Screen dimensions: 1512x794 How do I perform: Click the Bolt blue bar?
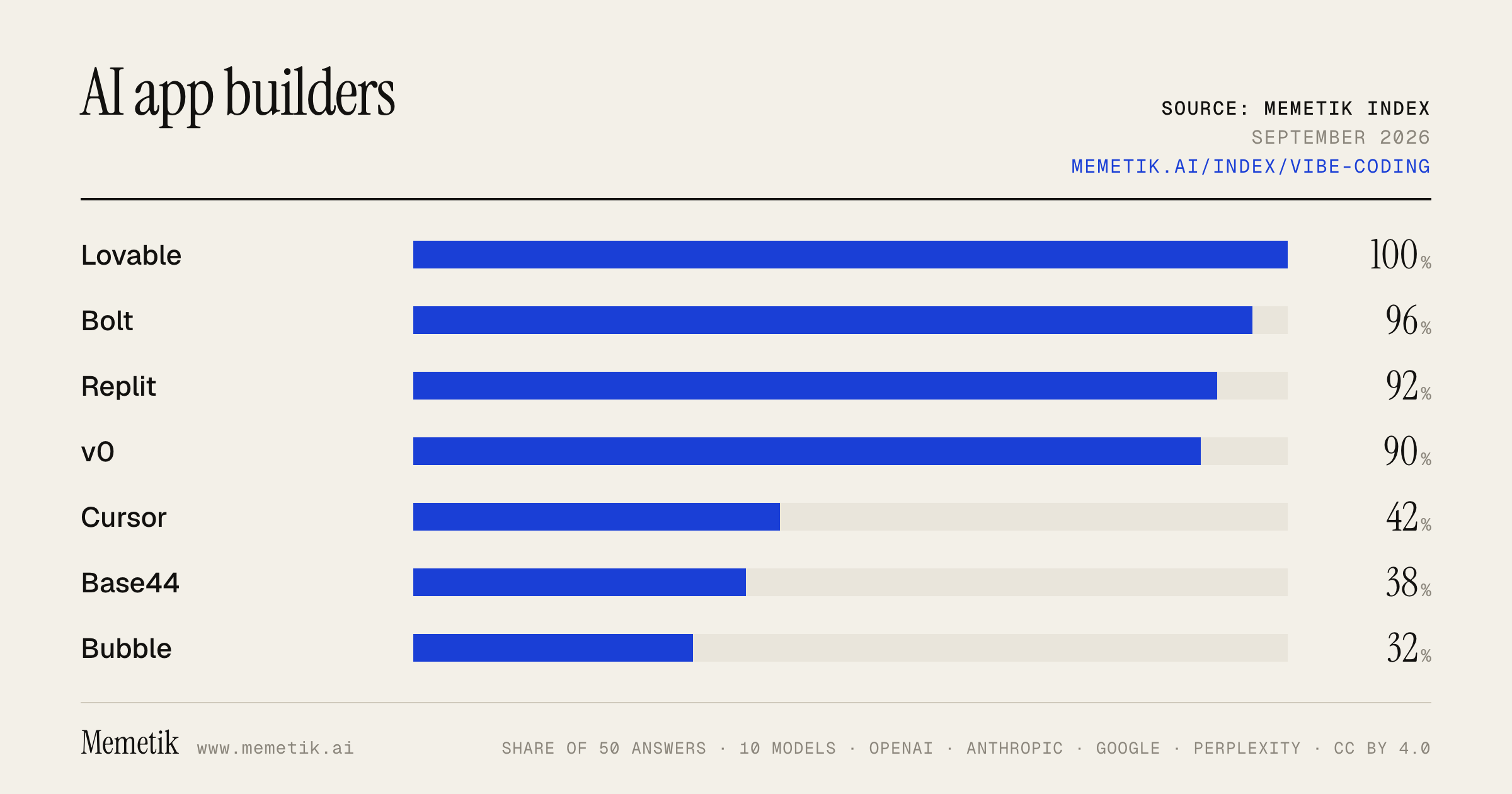pos(833,320)
